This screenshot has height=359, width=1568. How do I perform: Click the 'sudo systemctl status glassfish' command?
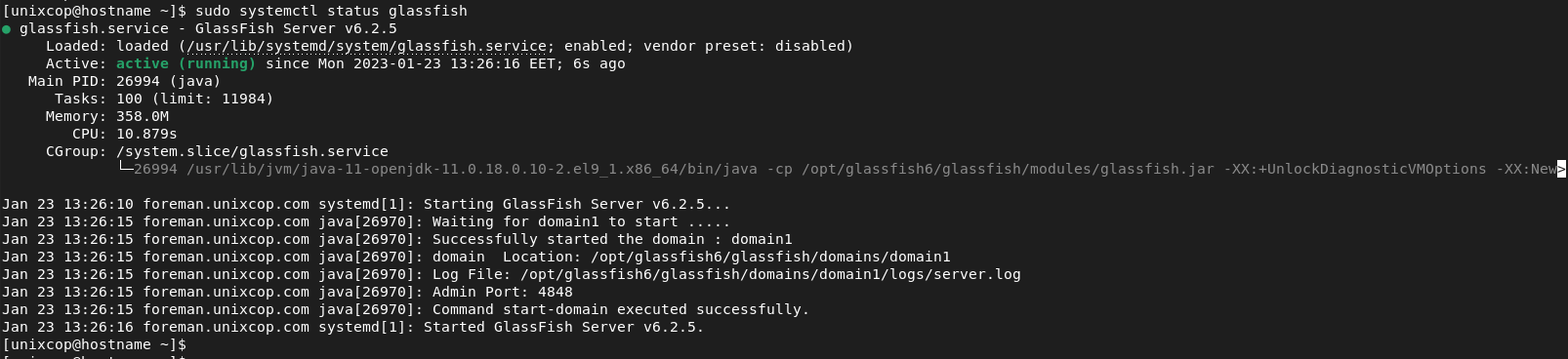331,11
